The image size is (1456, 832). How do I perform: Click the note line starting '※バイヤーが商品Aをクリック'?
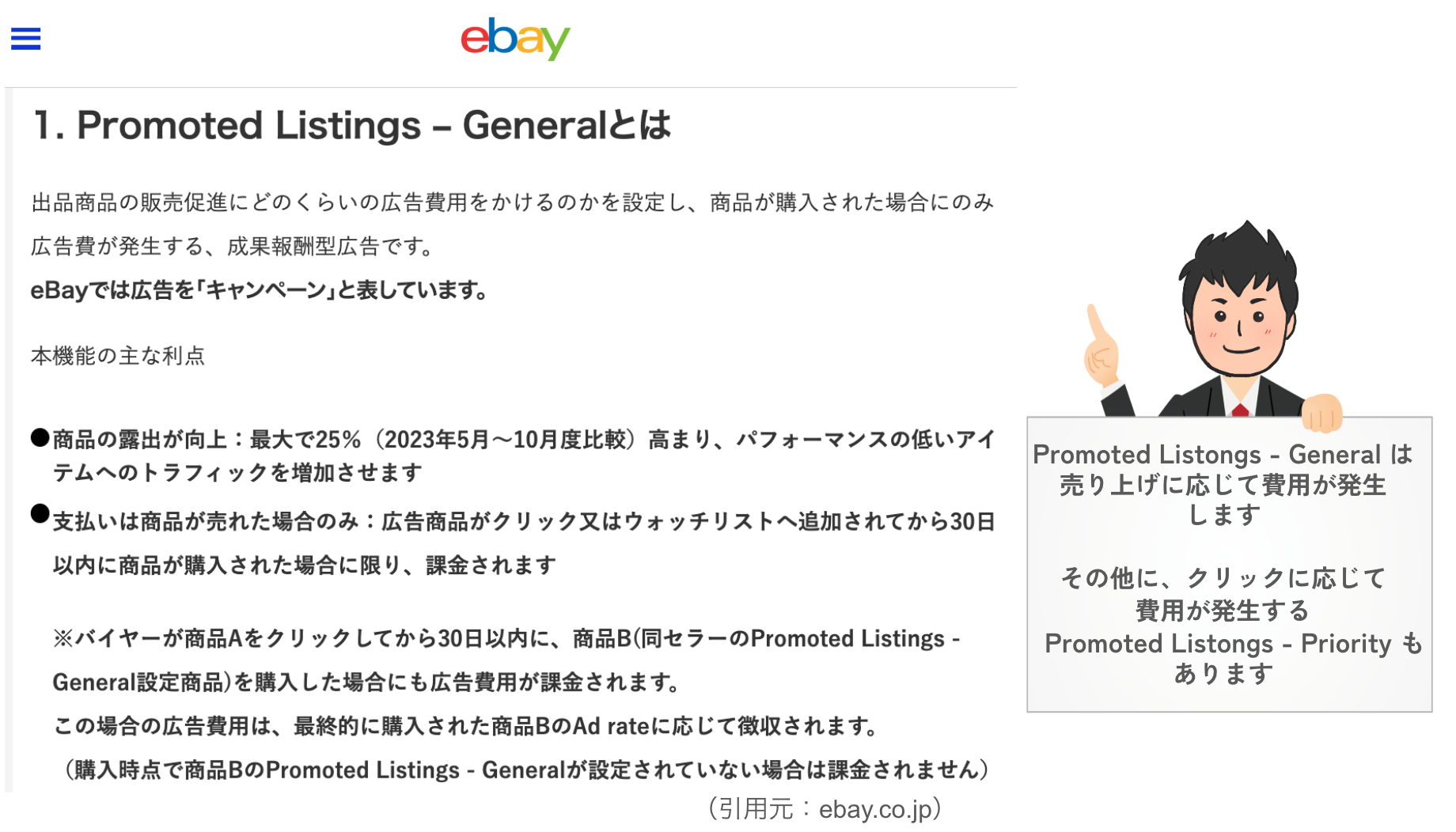[x=506, y=638]
